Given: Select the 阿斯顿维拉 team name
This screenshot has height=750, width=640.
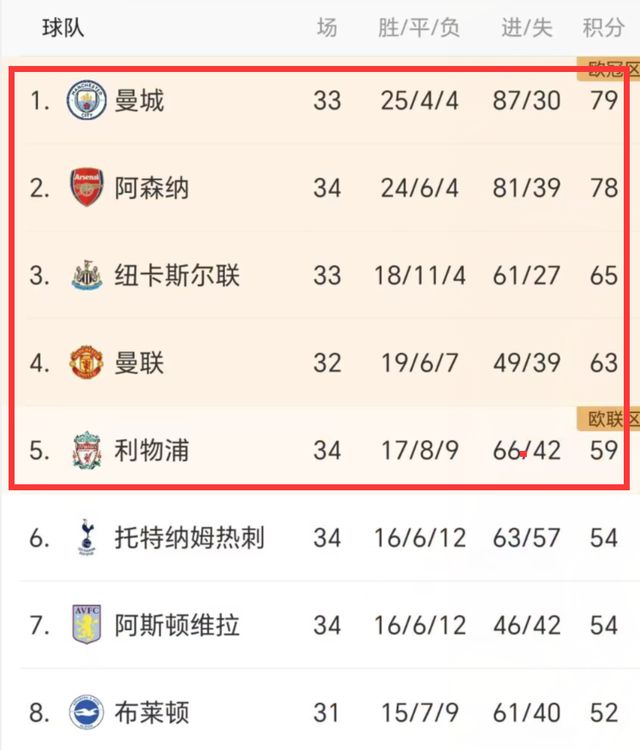Looking at the screenshot, I should pos(177,626).
